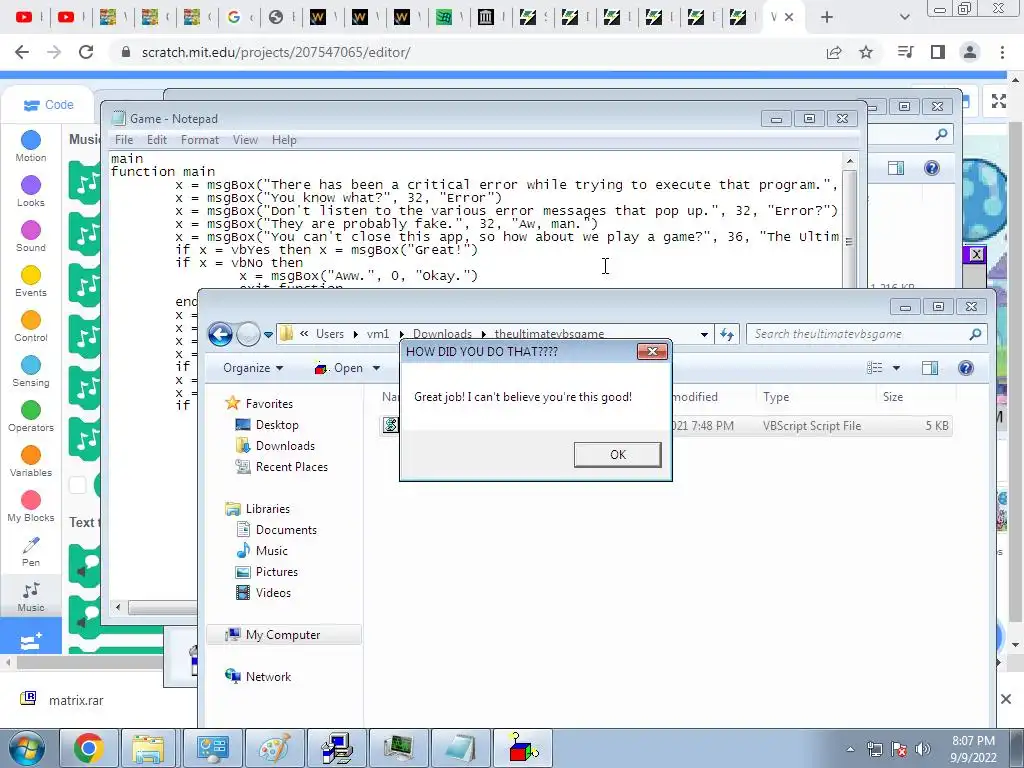The width and height of the screenshot is (1024, 768).
Task: Select the Looks category in Scratch
Action: pos(31,191)
